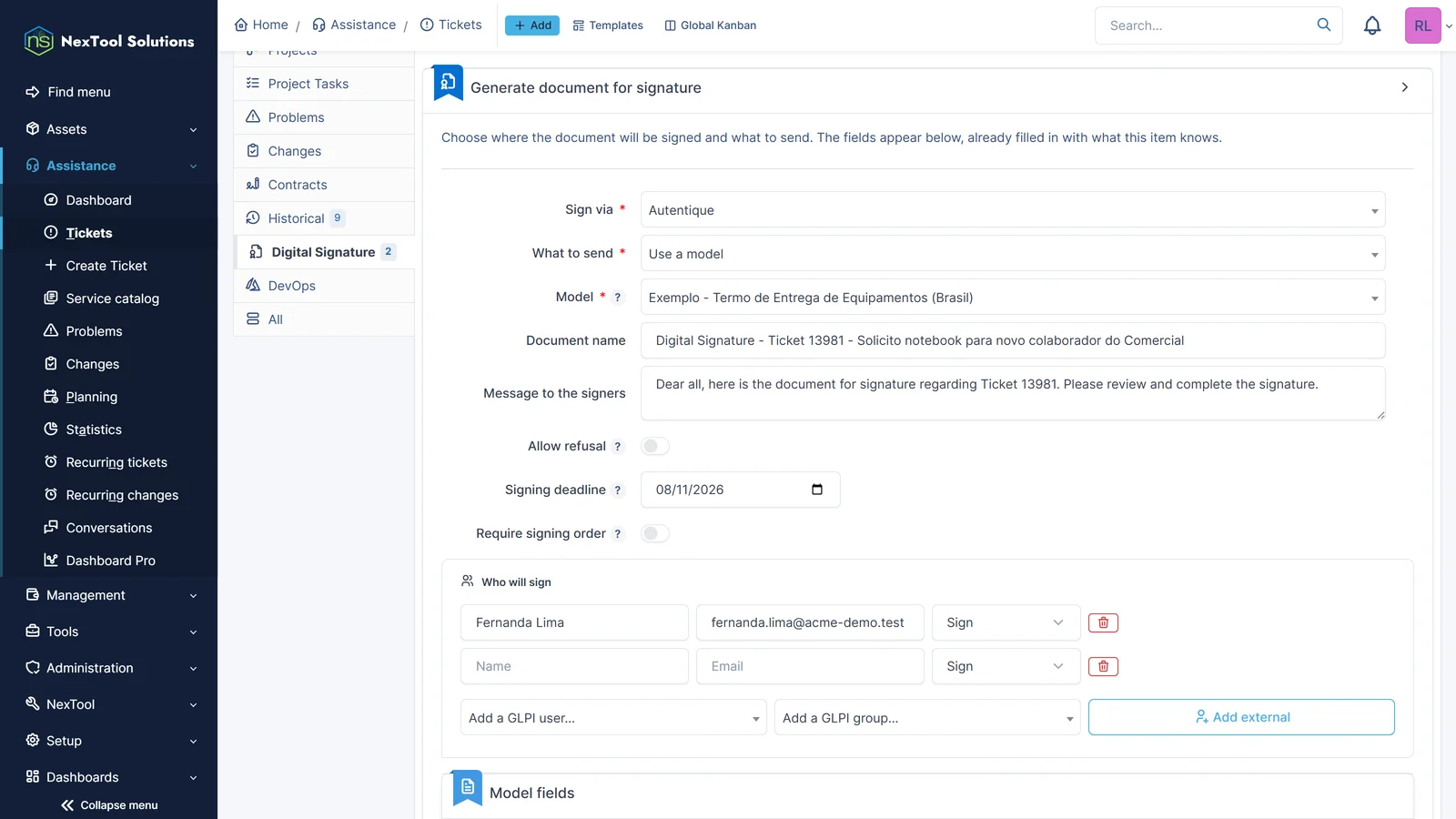Open the What to send dropdown

(x=1013, y=254)
